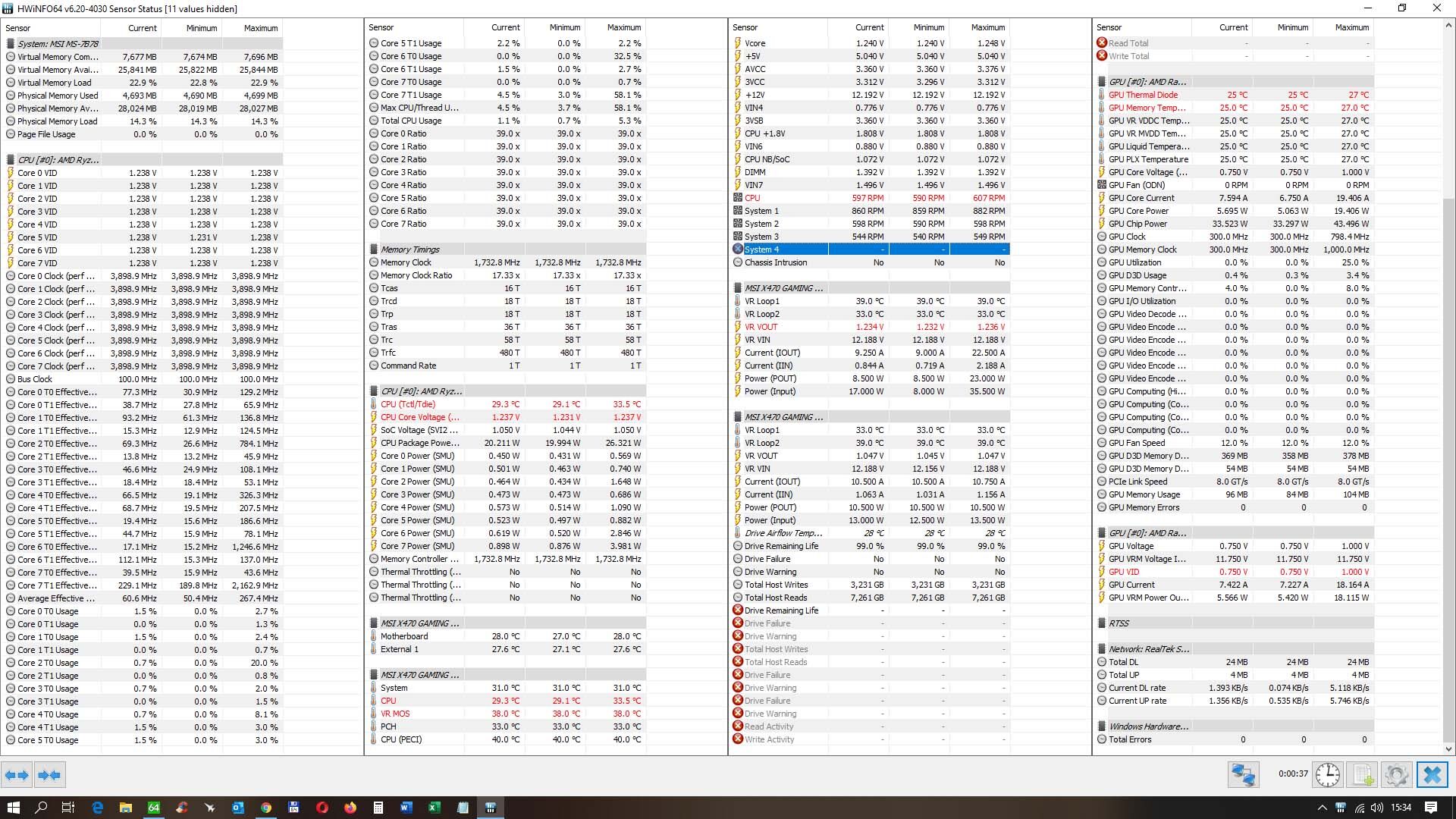The height and width of the screenshot is (819, 1456).
Task: Select the Page File Usage row
Action: [x=144, y=134]
